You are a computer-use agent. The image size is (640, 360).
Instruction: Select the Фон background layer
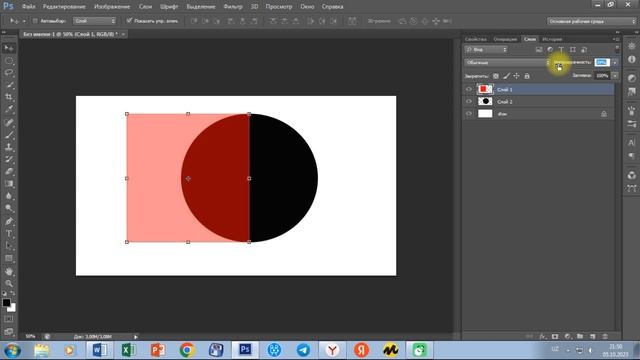click(x=538, y=114)
